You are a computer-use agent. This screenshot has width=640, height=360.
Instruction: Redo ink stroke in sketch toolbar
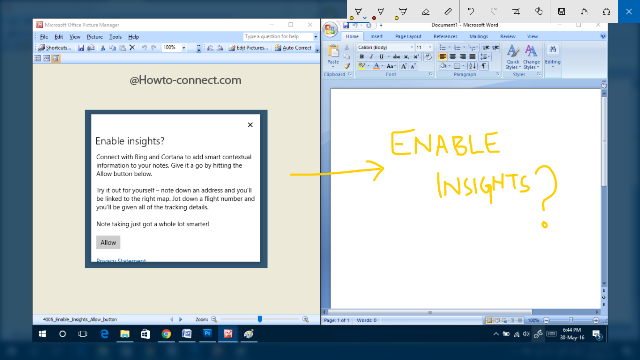493,12
